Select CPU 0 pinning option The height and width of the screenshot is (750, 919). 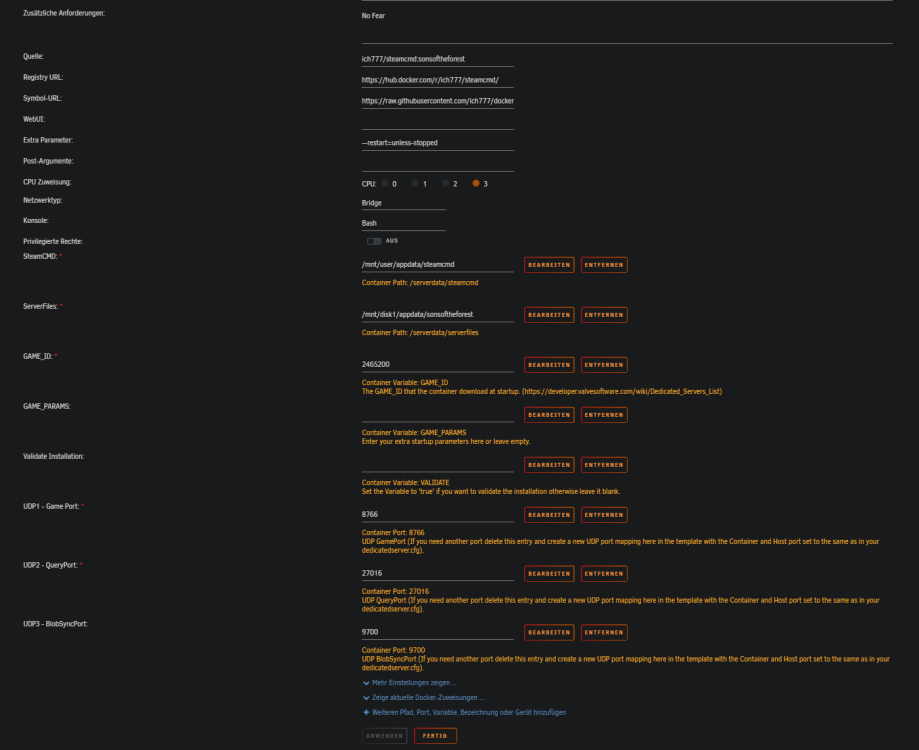click(x=385, y=183)
